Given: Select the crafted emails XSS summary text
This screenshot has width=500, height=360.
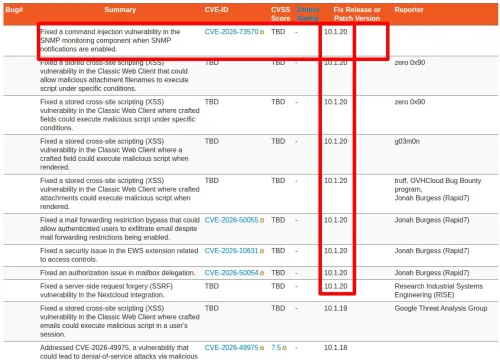Looking at the screenshot, I should pos(120,321).
